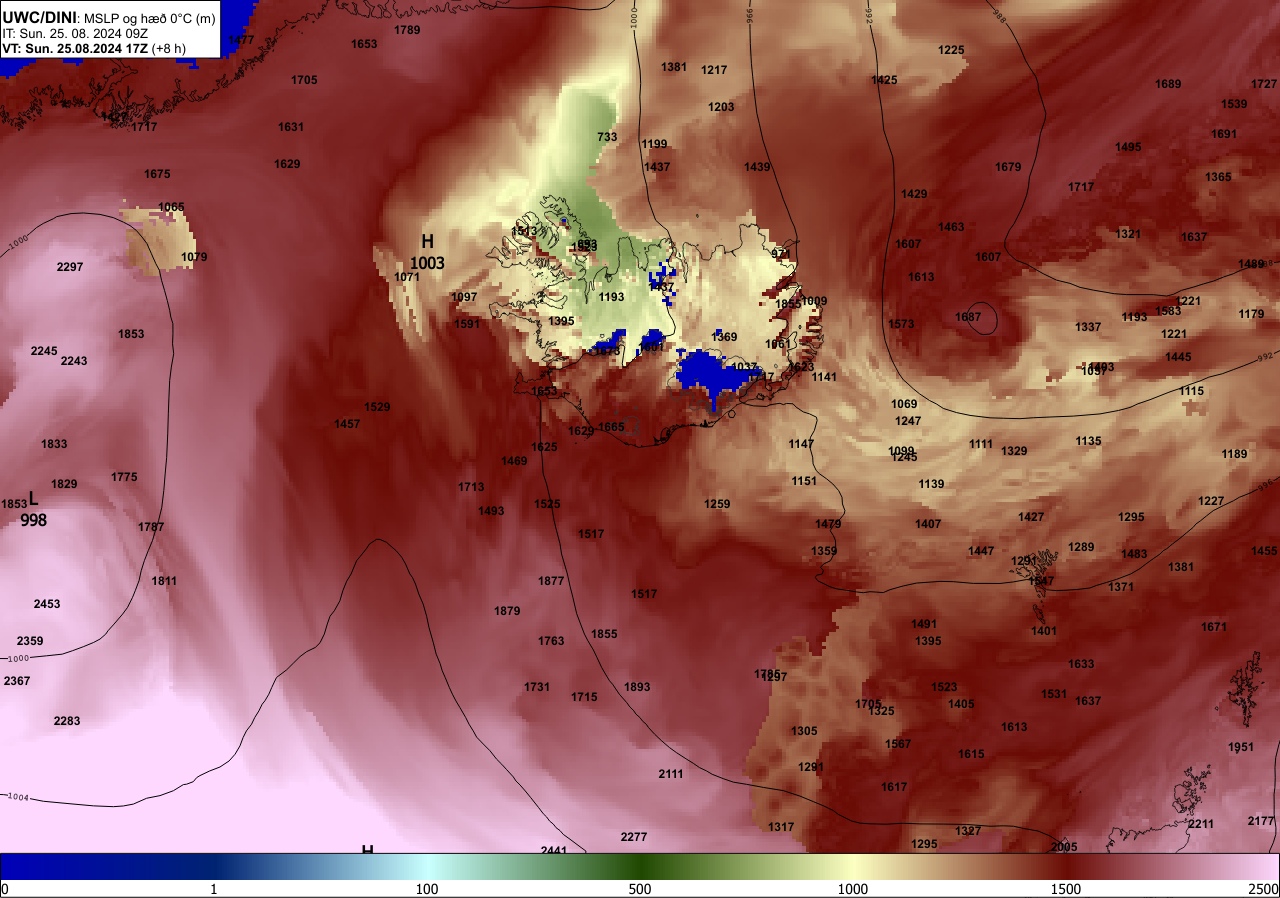1280x898 pixels.
Task: Click the 2211 height value
Action: point(1201,824)
